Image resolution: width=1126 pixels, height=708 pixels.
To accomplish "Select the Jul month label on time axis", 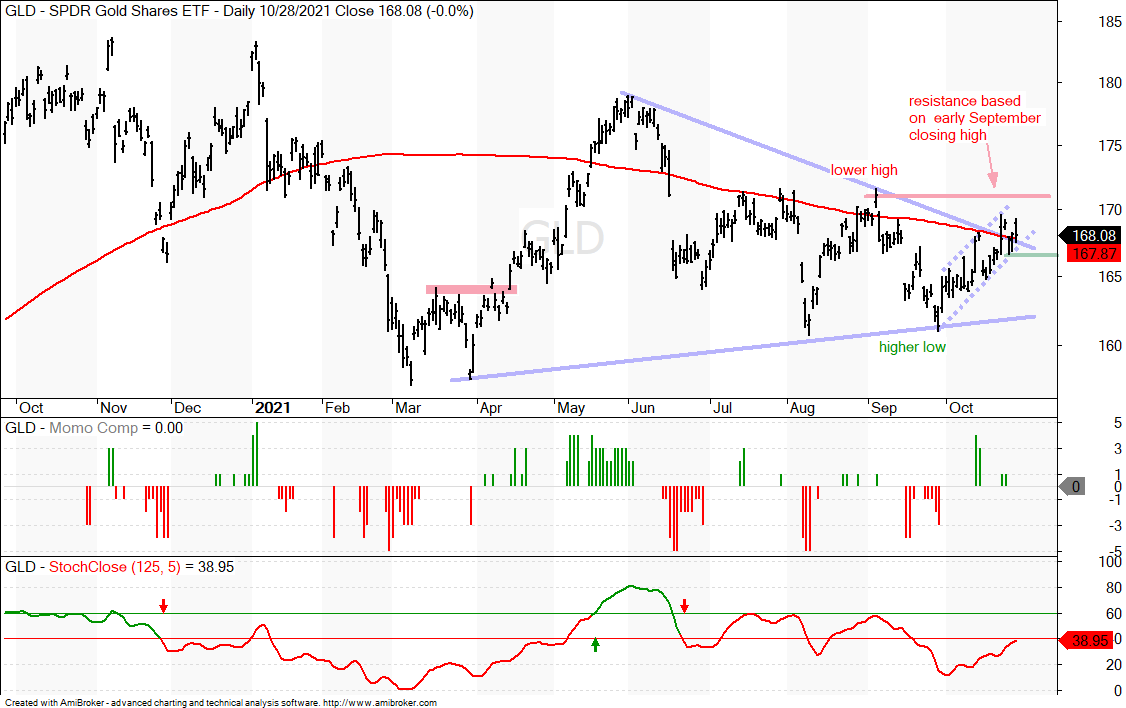I will tap(722, 408).
